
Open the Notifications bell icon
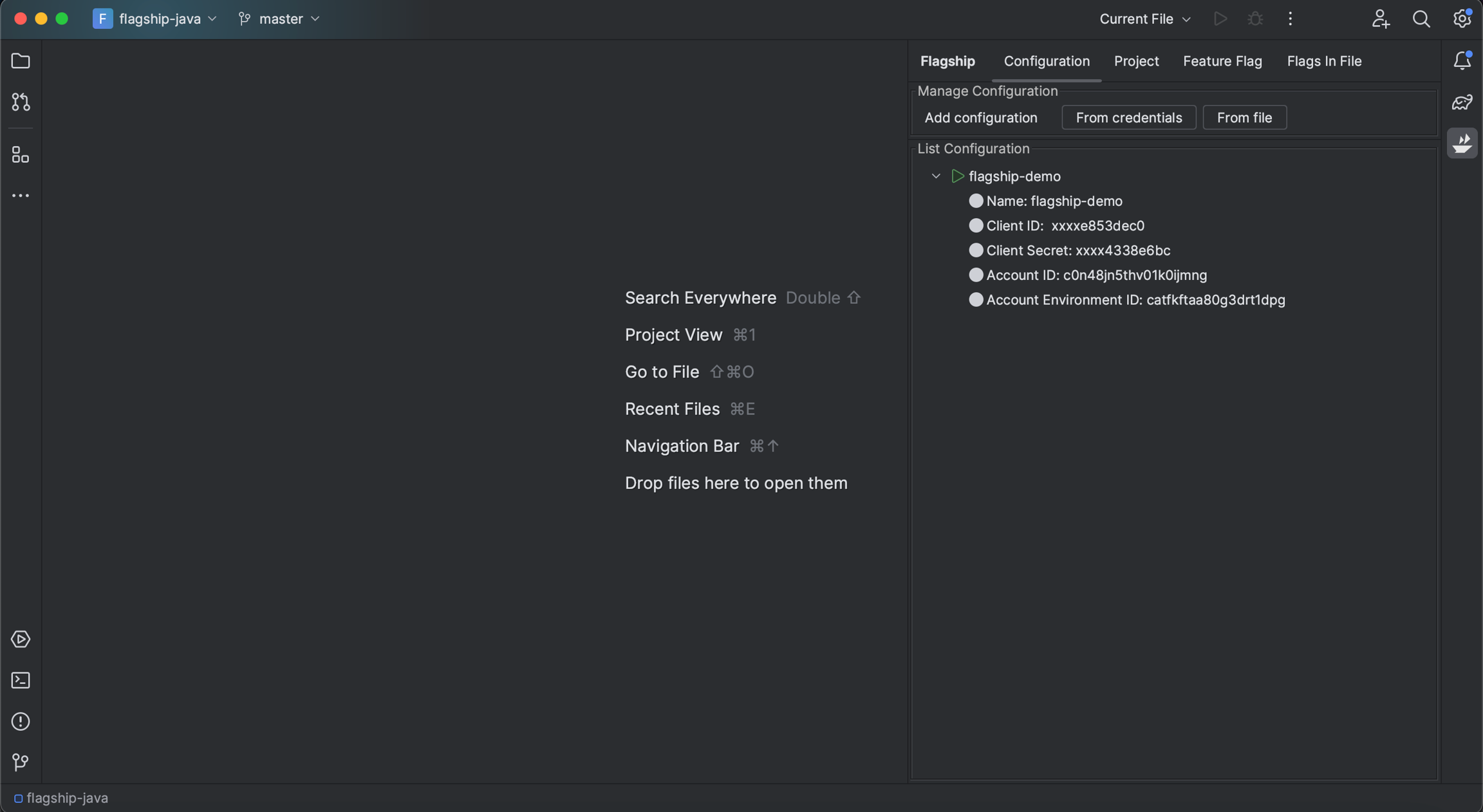[1462, 61]
